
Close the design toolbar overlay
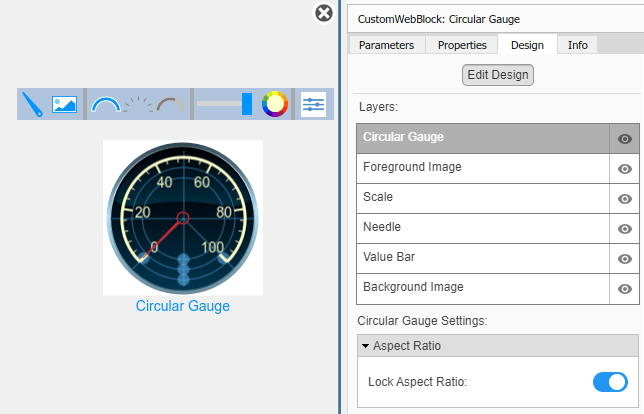click(324, 13)
